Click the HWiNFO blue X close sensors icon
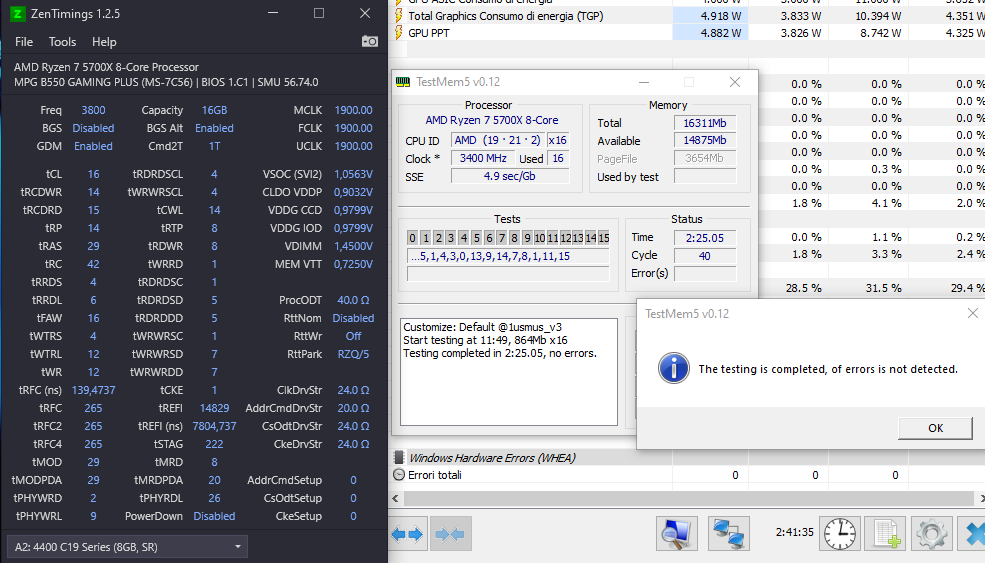985x563 pixels. coord(973,534)
